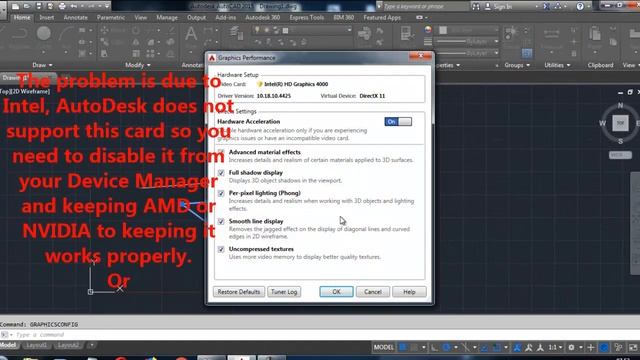Click the grid display icon in status bar

pos(403,347)
